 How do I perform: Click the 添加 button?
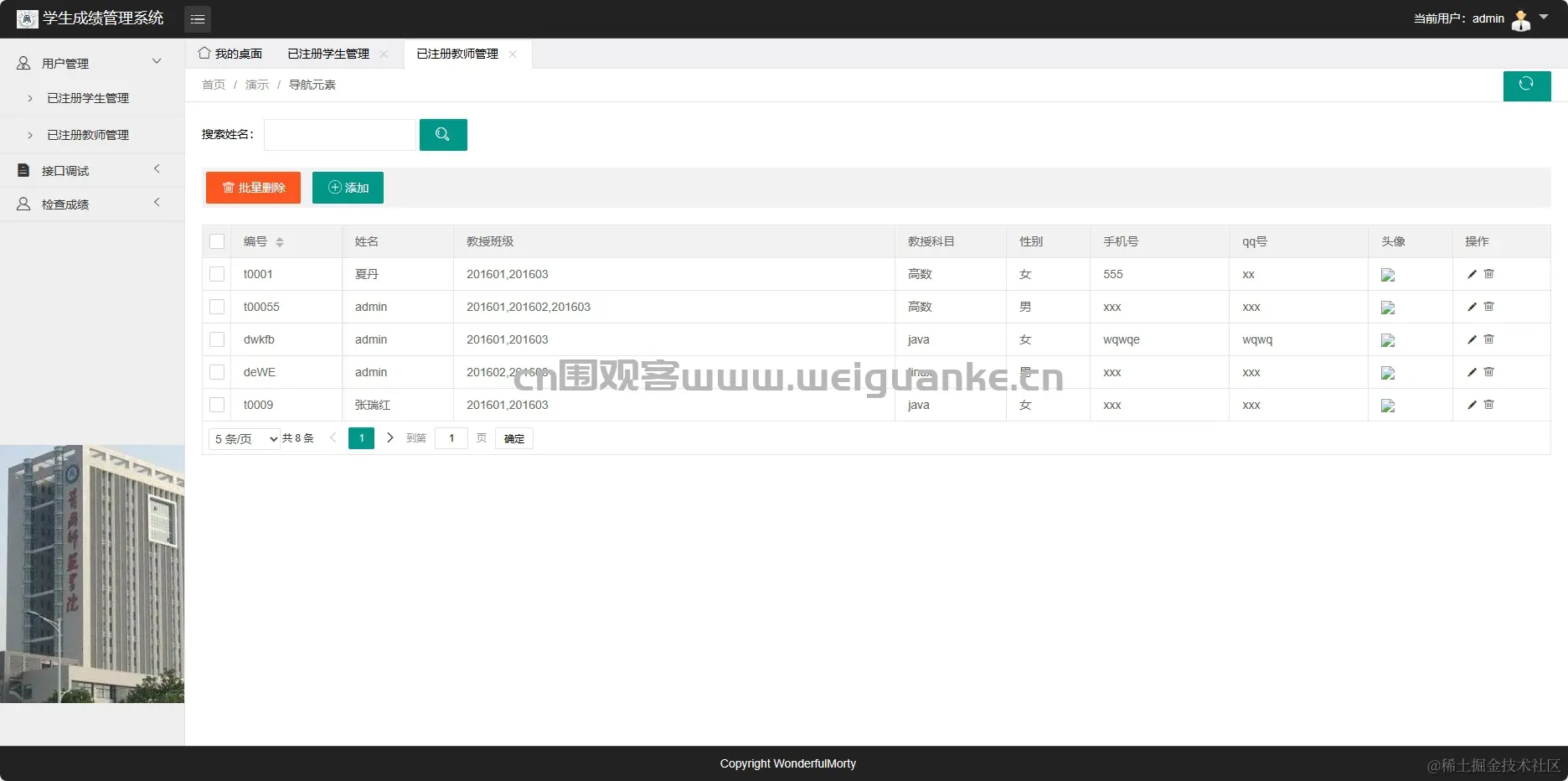[x=348, y=188]
